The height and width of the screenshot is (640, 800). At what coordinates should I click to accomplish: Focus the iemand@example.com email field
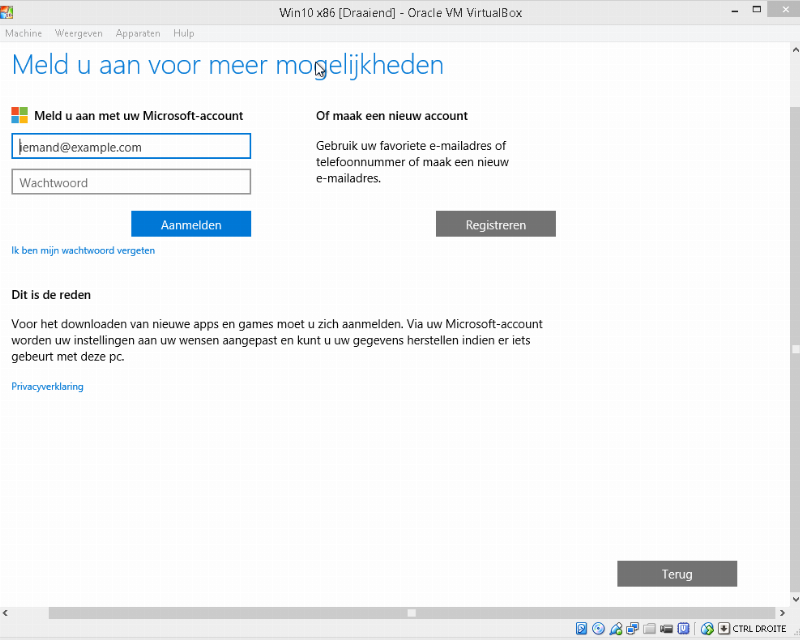tap(131, 146)
